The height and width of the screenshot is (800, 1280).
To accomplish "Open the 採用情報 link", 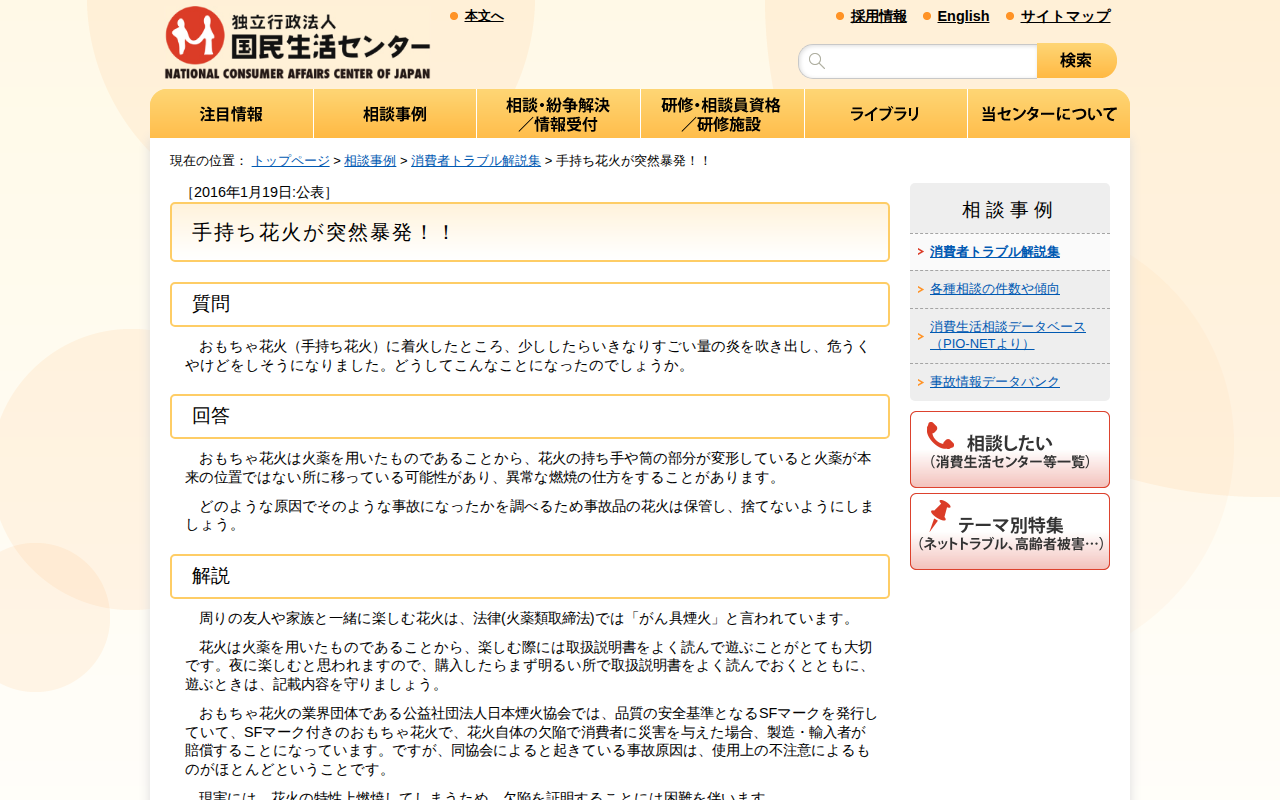I will tap(879, 16).
